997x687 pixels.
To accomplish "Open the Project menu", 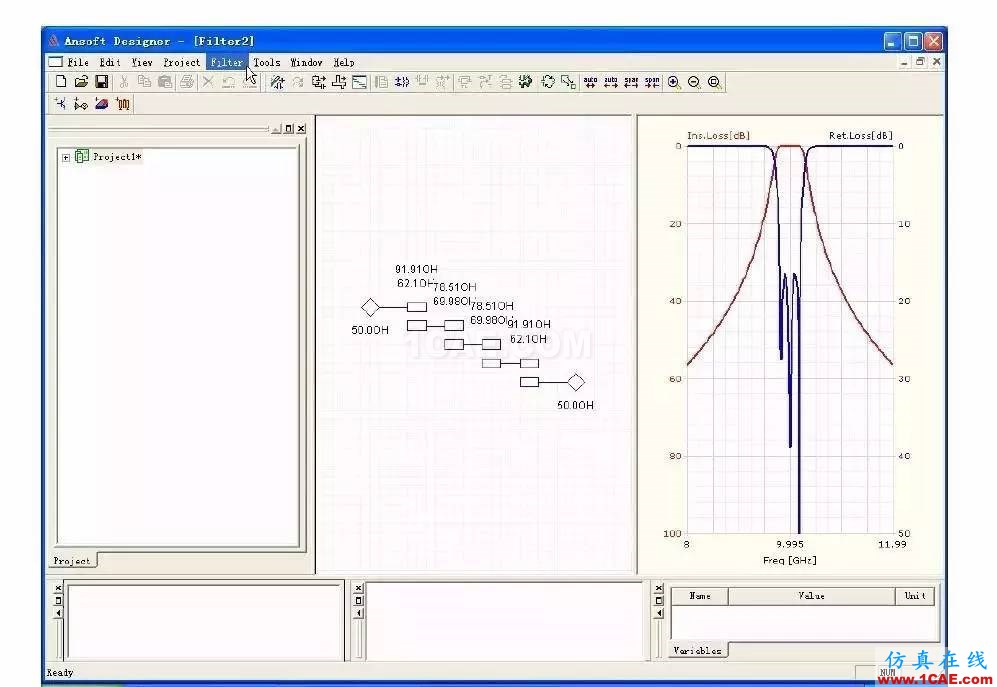I will coord(181,62).
